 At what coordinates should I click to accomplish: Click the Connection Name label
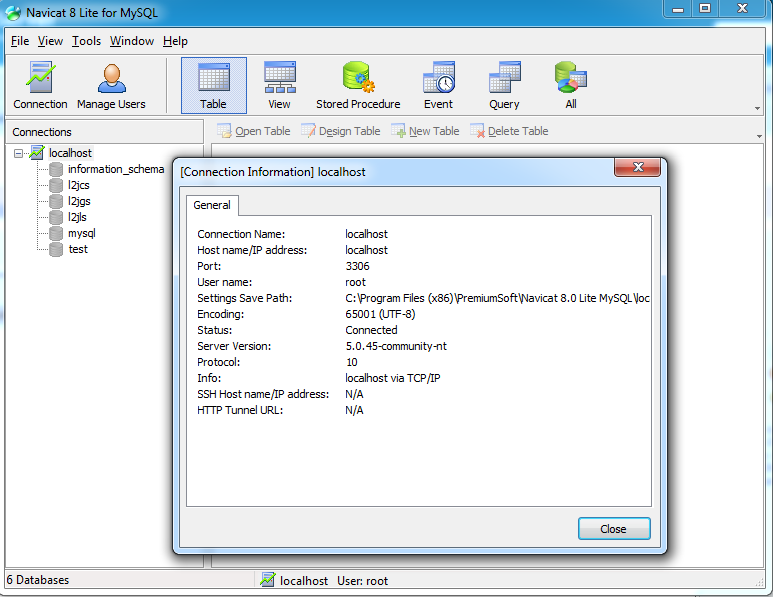[241, 234]
